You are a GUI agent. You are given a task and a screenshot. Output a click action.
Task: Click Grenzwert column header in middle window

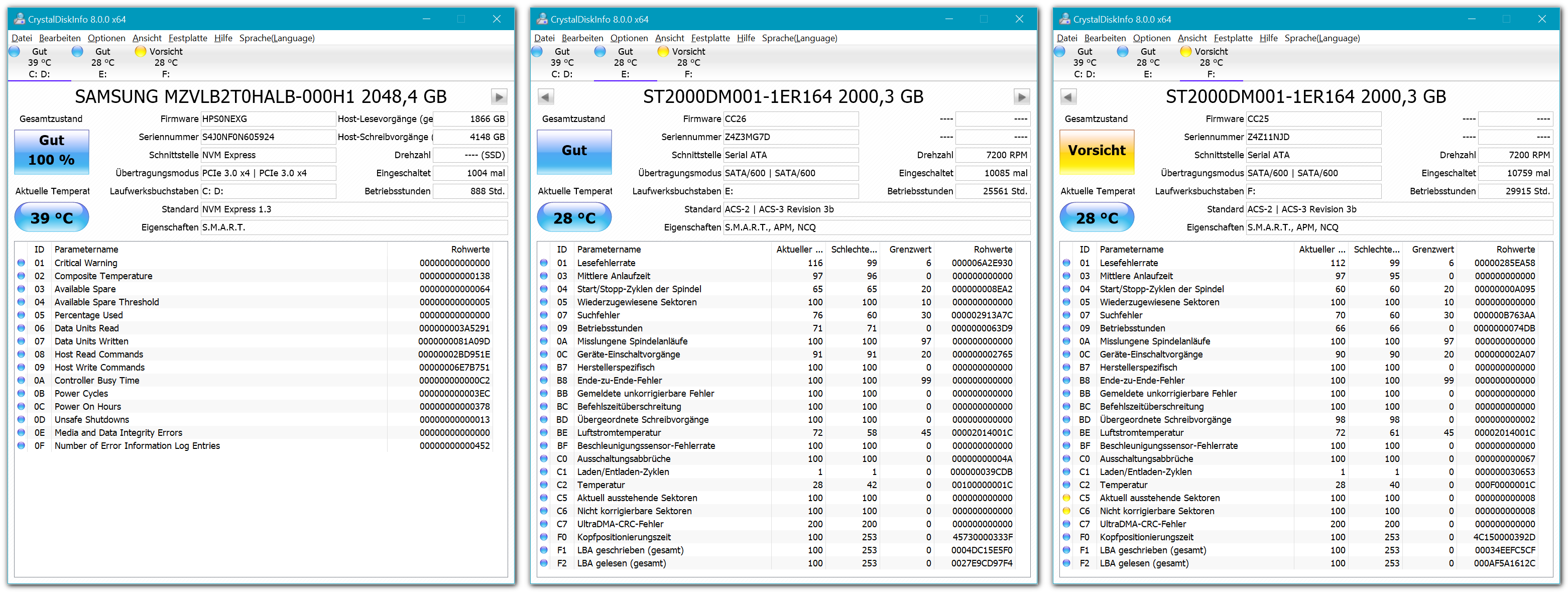tap(908, 250)
